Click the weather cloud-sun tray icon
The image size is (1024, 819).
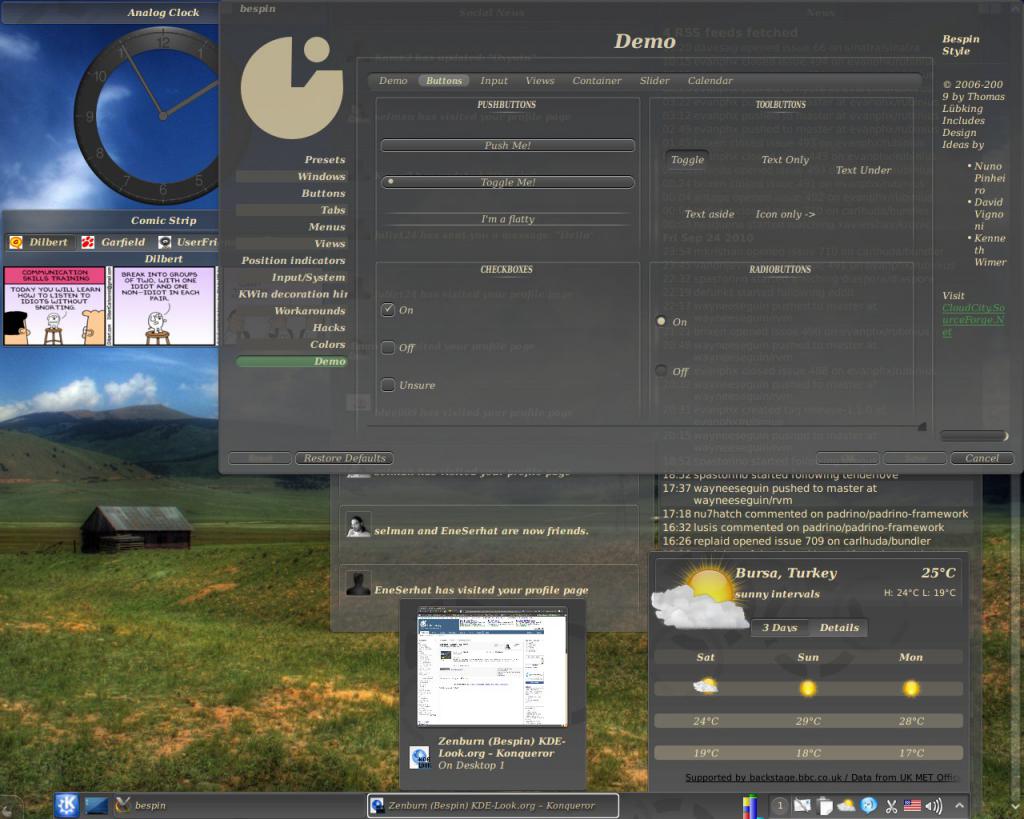tap(846, 805)
